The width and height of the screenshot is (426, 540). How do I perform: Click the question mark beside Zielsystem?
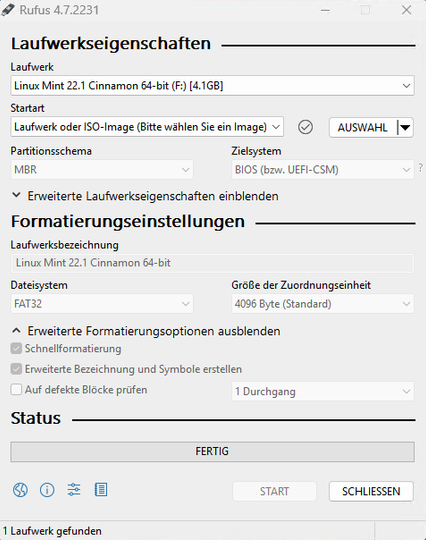421,167
